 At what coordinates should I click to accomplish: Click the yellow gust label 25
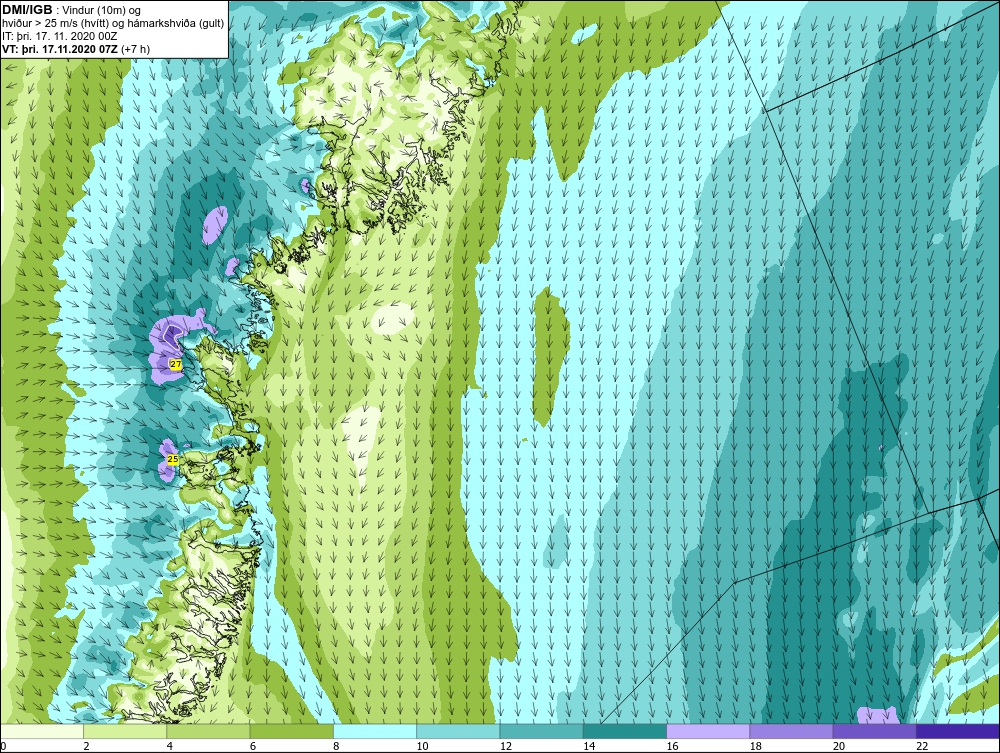tap(172, 459)
